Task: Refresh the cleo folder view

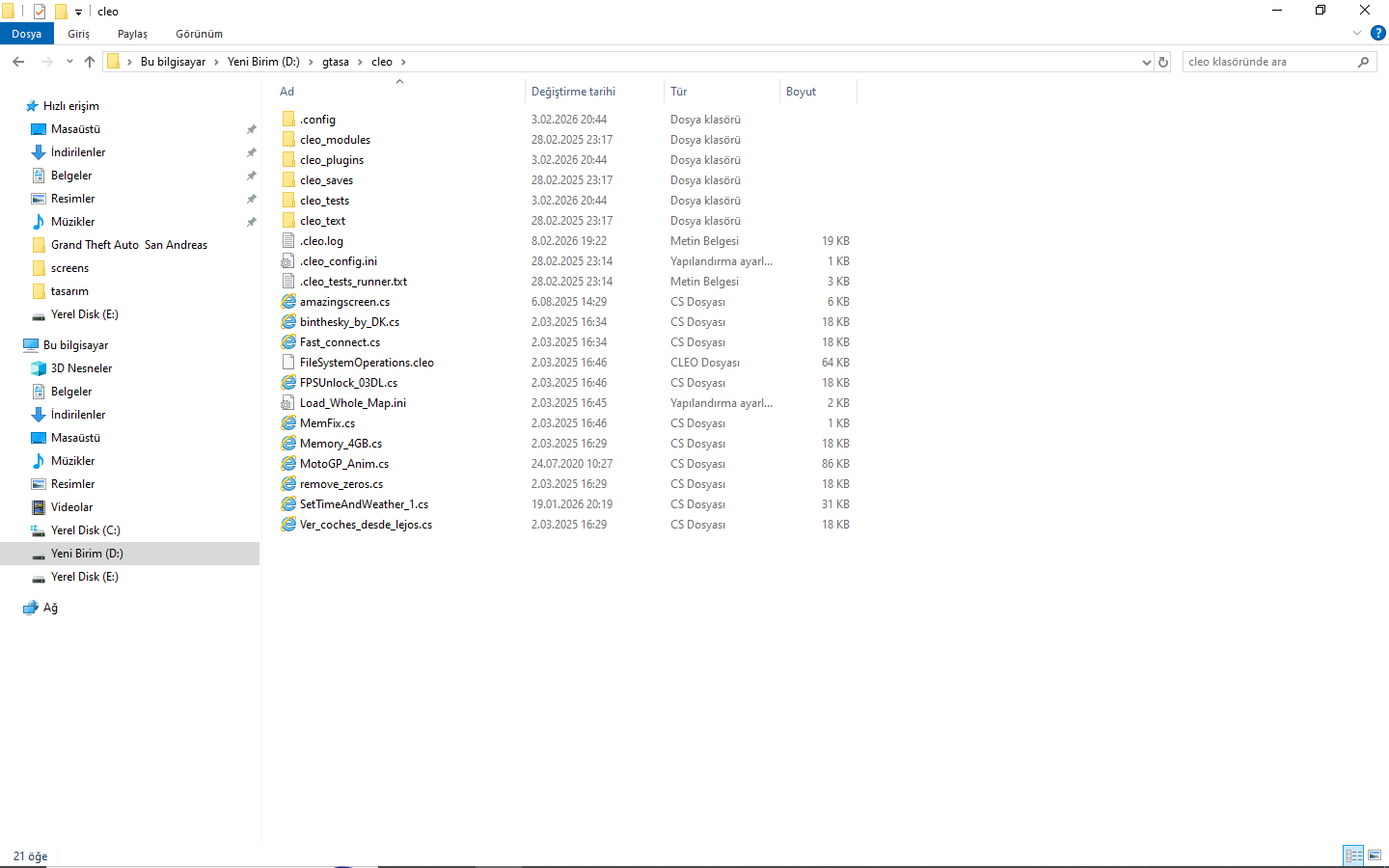Action: tap(1163, 62)
